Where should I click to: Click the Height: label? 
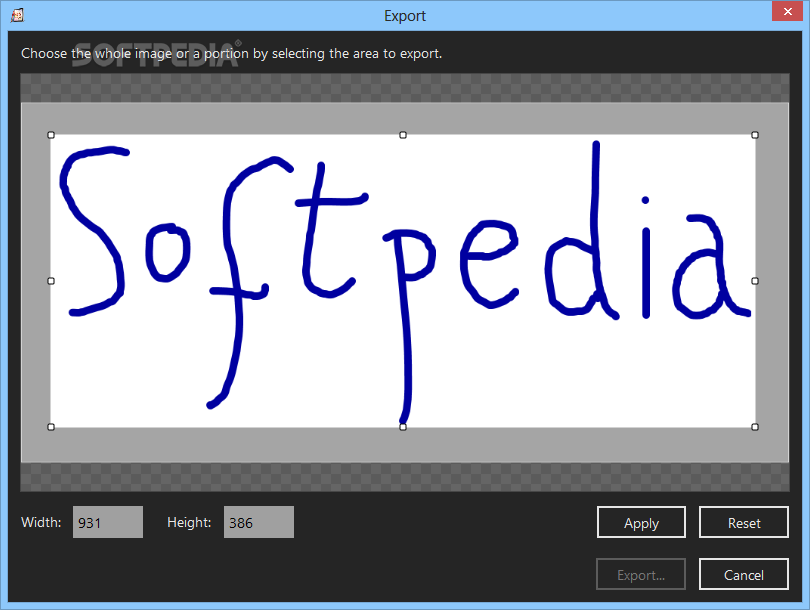tap(189, 522)
